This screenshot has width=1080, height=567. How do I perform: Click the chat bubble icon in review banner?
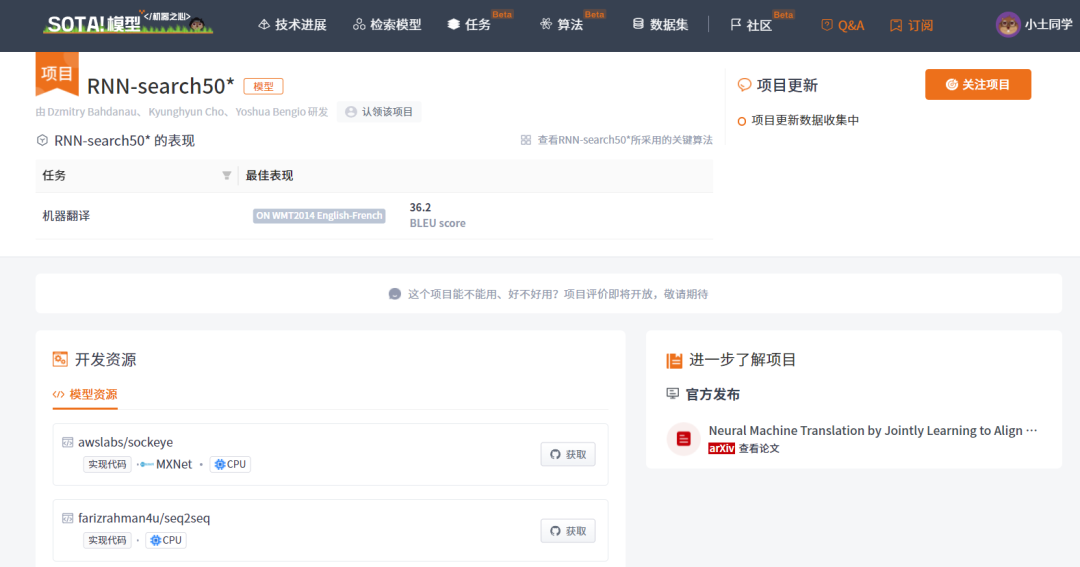395,294
